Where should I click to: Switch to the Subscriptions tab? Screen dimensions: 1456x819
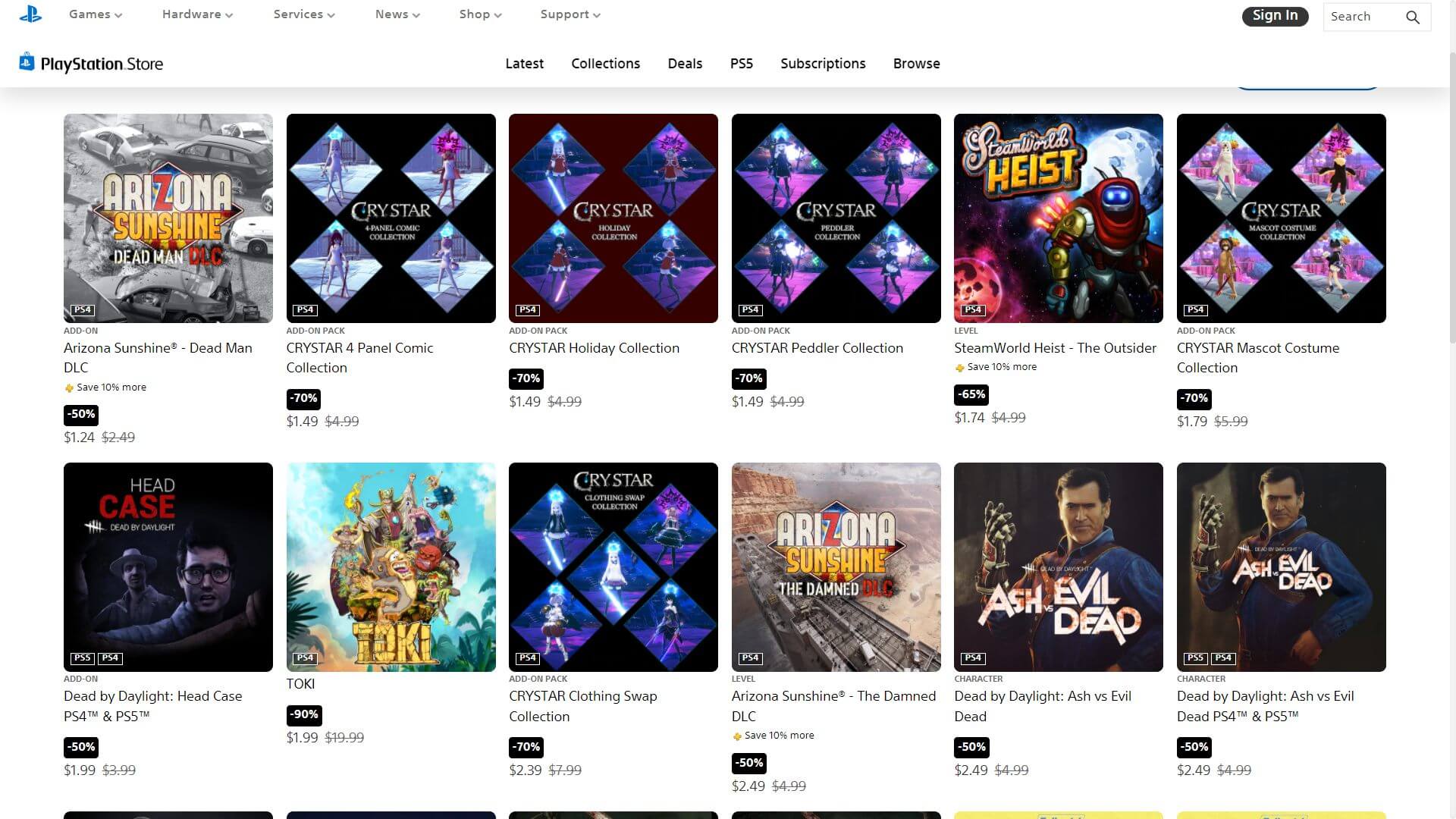click(823, 64)
